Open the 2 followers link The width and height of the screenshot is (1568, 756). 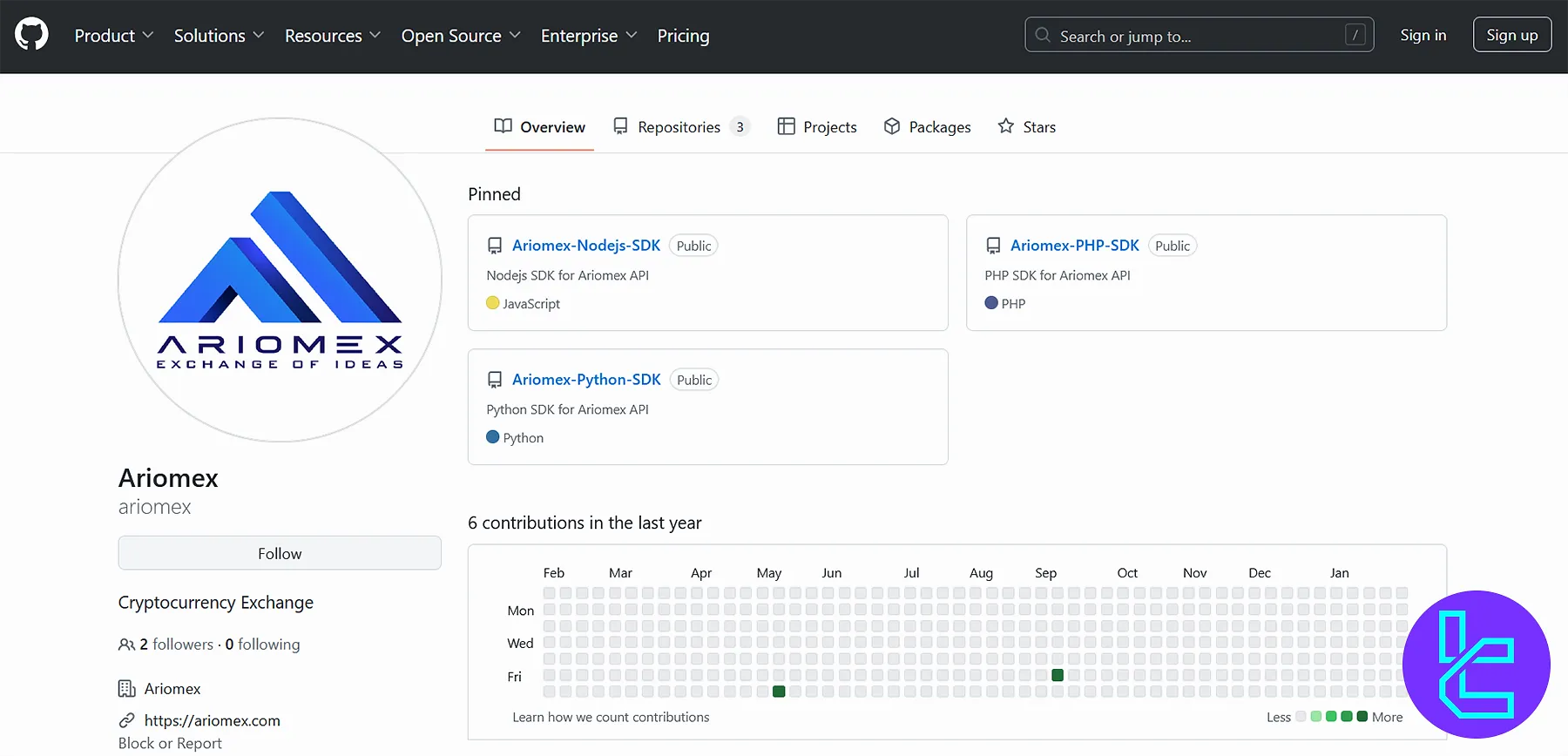[176, 645]
